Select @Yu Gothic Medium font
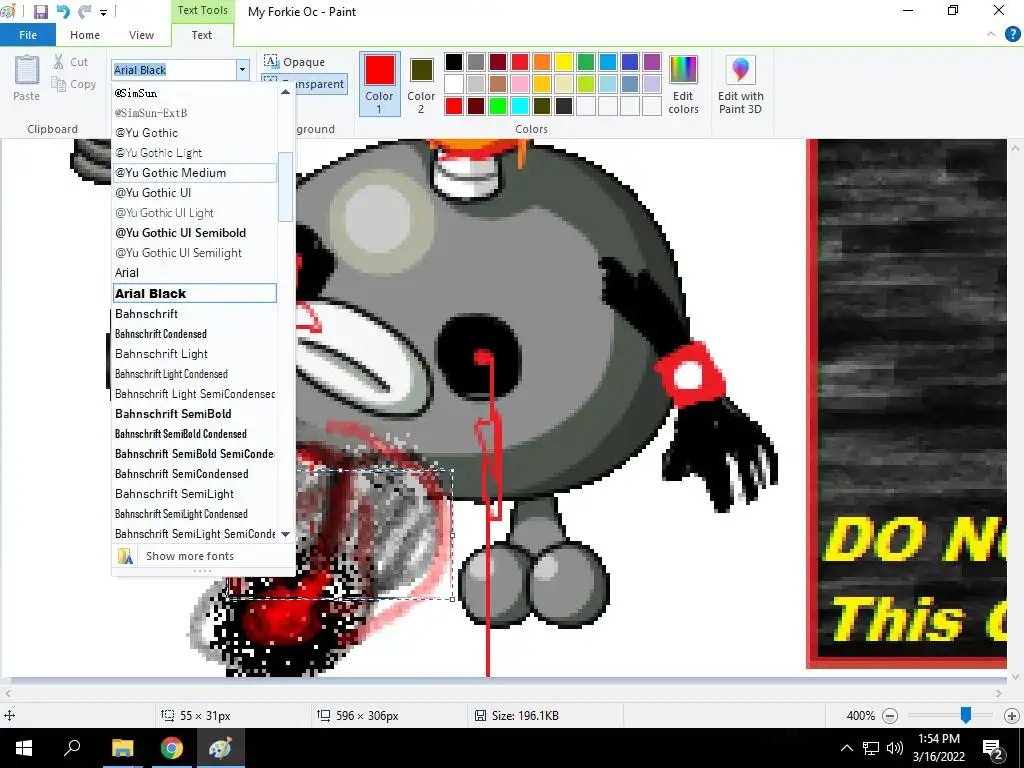 195,173
